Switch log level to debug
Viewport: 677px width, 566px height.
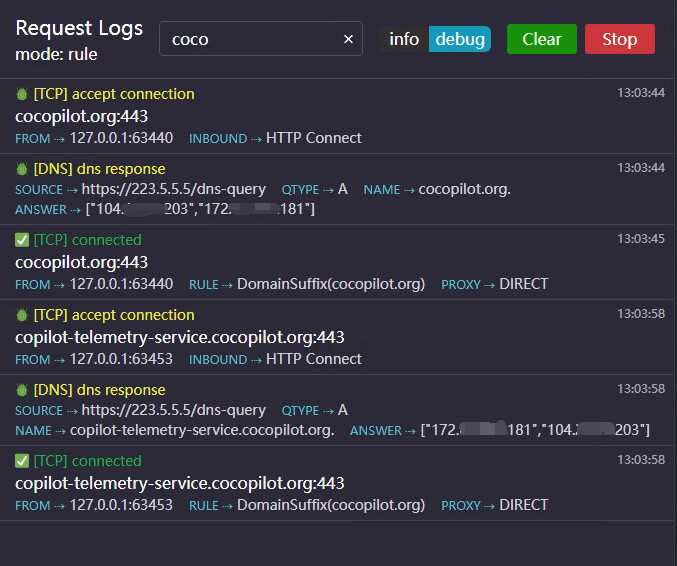click(x=460, y=39)
